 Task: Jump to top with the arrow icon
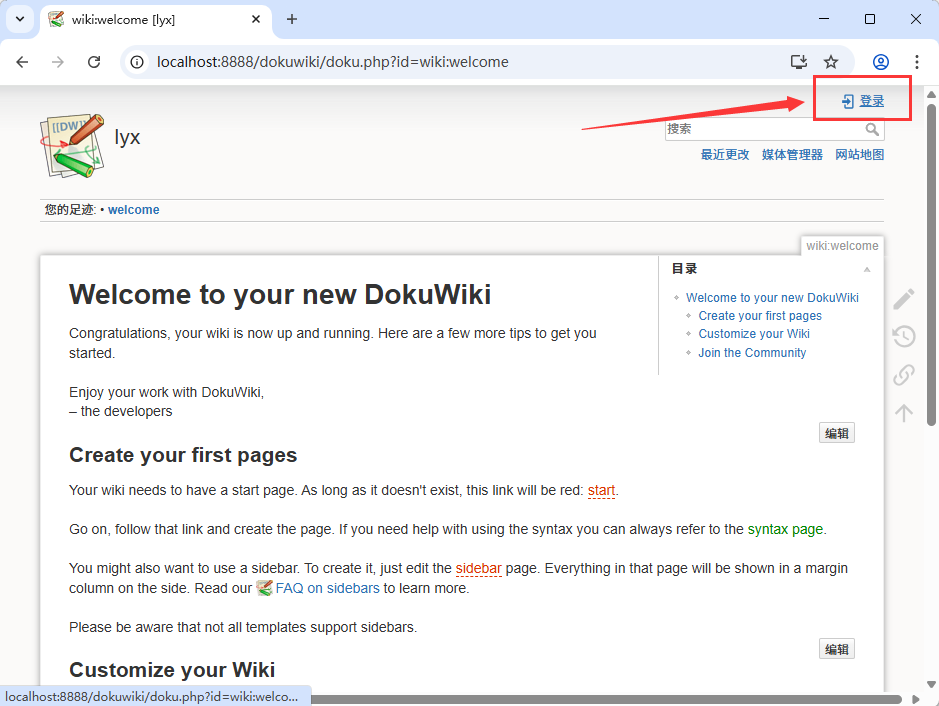tap(903, 412)
